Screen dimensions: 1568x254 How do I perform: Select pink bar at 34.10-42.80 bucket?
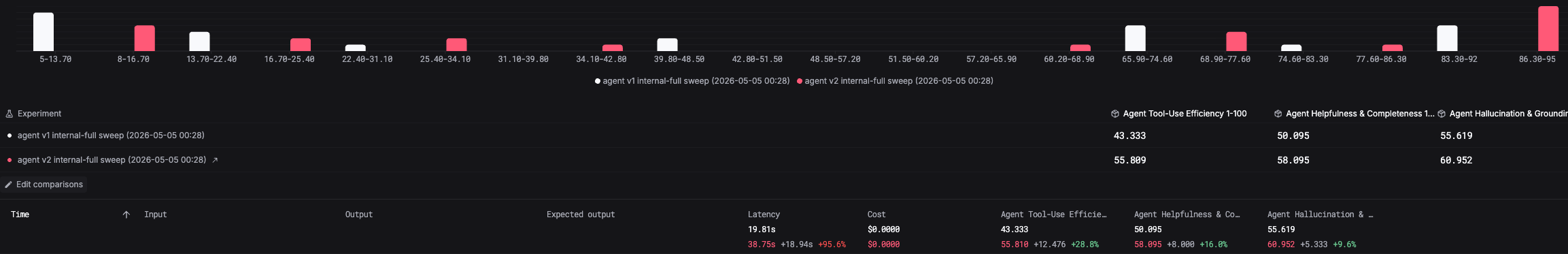pyautogui.click(x=613, y=48)
